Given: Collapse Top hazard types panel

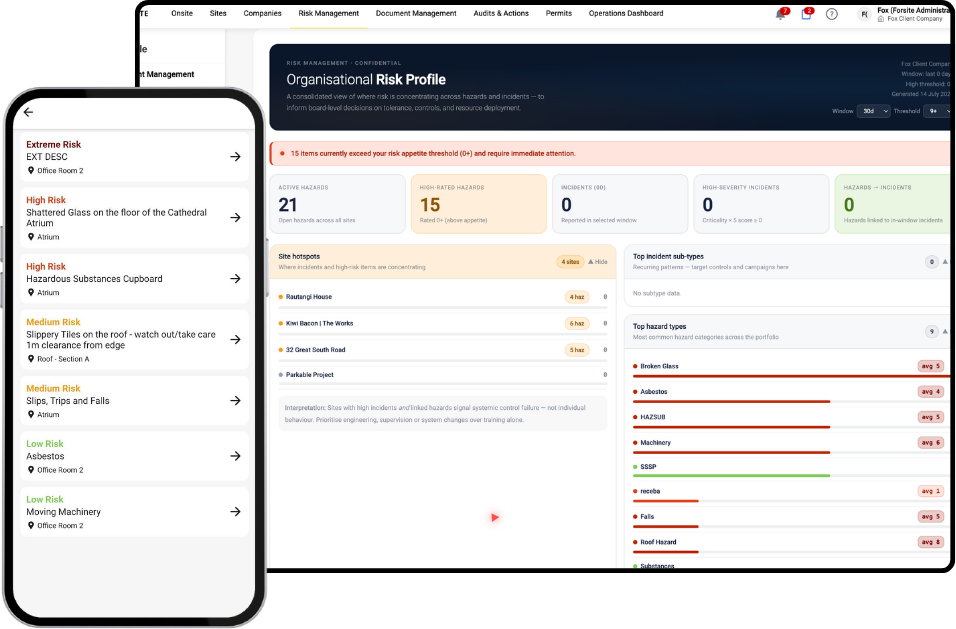Looking at the screenshot, I should click(x=945, y=332).
